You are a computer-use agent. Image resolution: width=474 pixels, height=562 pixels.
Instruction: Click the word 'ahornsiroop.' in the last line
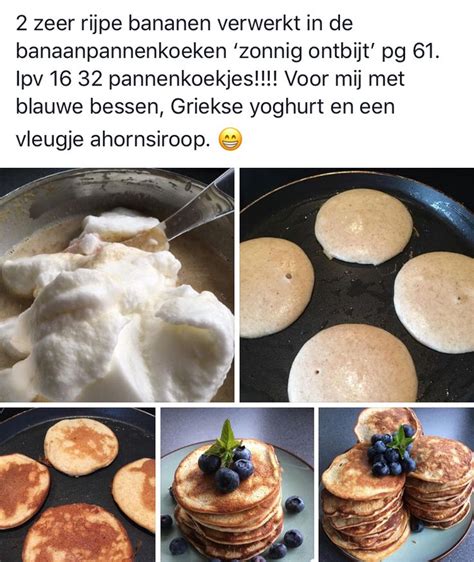pyautogui.click(x=150, y=139)
